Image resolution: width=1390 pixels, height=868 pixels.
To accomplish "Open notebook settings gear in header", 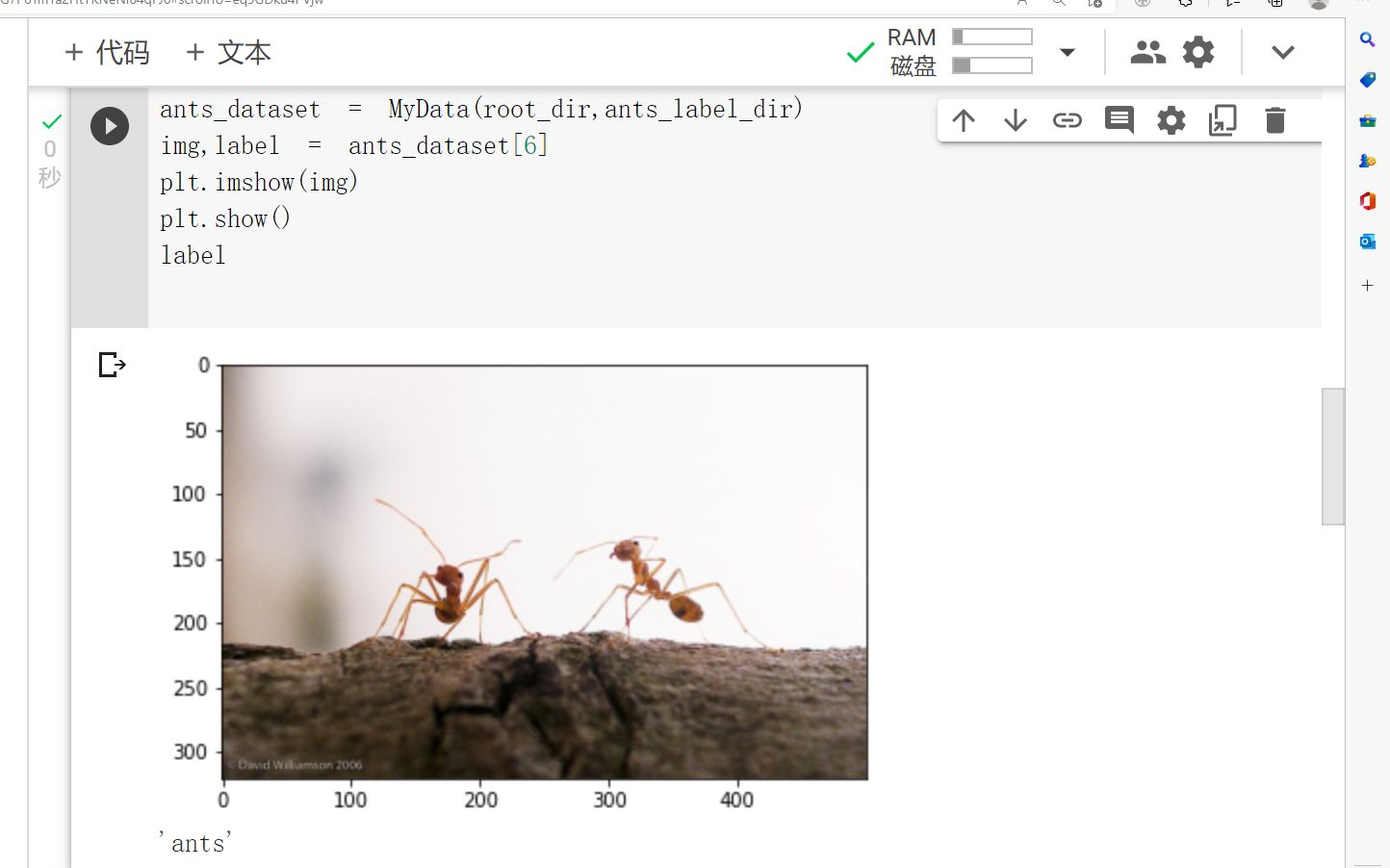I will click(x=1198, y=52).
